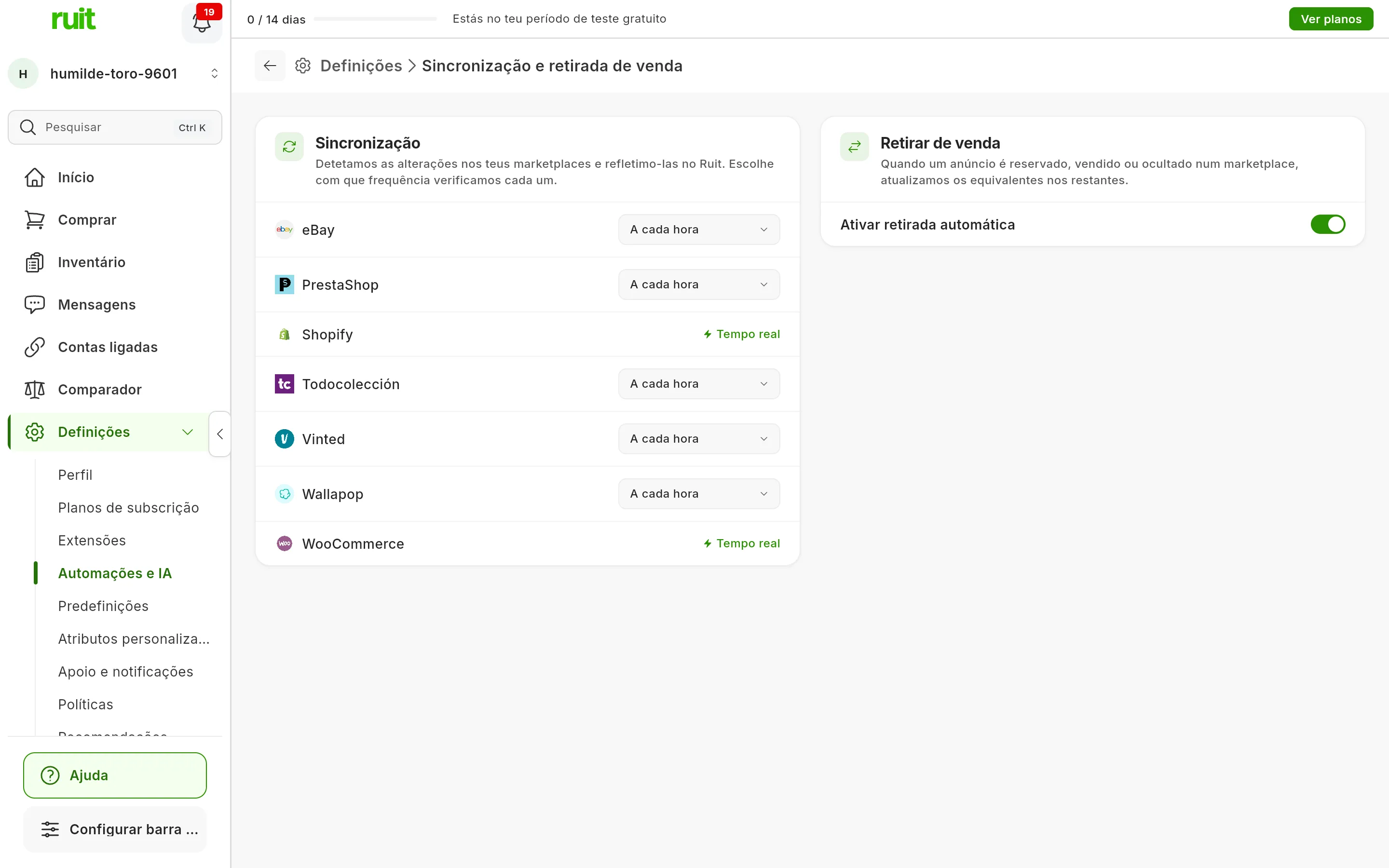The height and width of the screenshot is (868, 1389).
Task: Click the Wallapop logo icon
Action: [x=285, y=494]
